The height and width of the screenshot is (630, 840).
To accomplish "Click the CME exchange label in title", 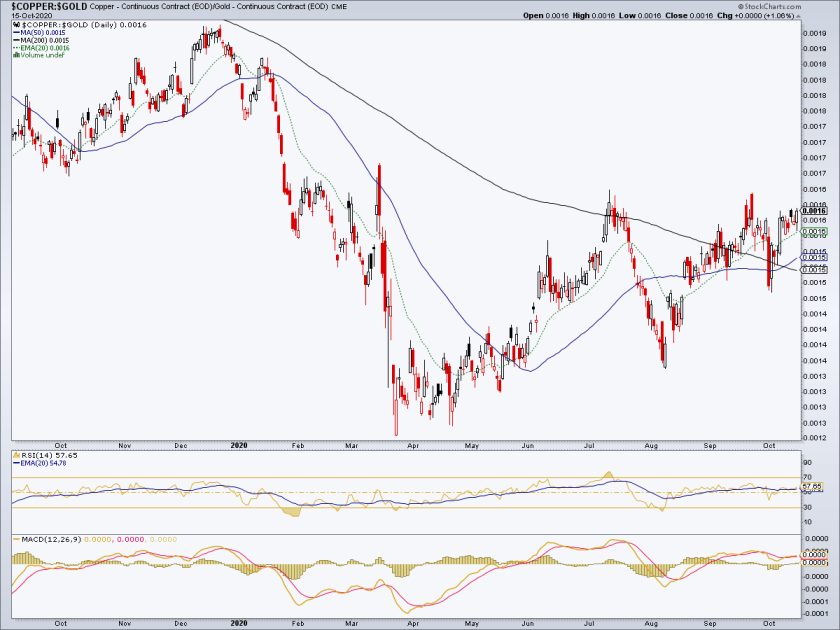I will click(339, 6).
